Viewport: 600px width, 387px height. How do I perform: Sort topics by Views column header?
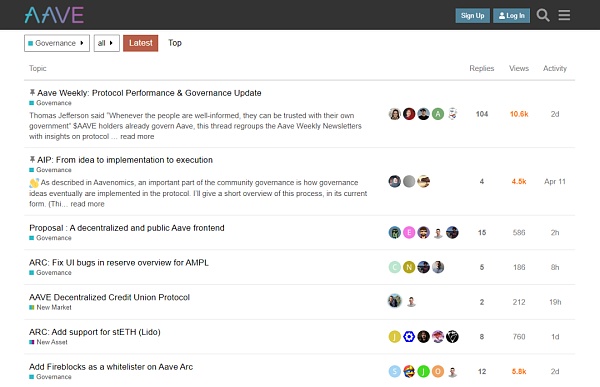coord(519,69)
